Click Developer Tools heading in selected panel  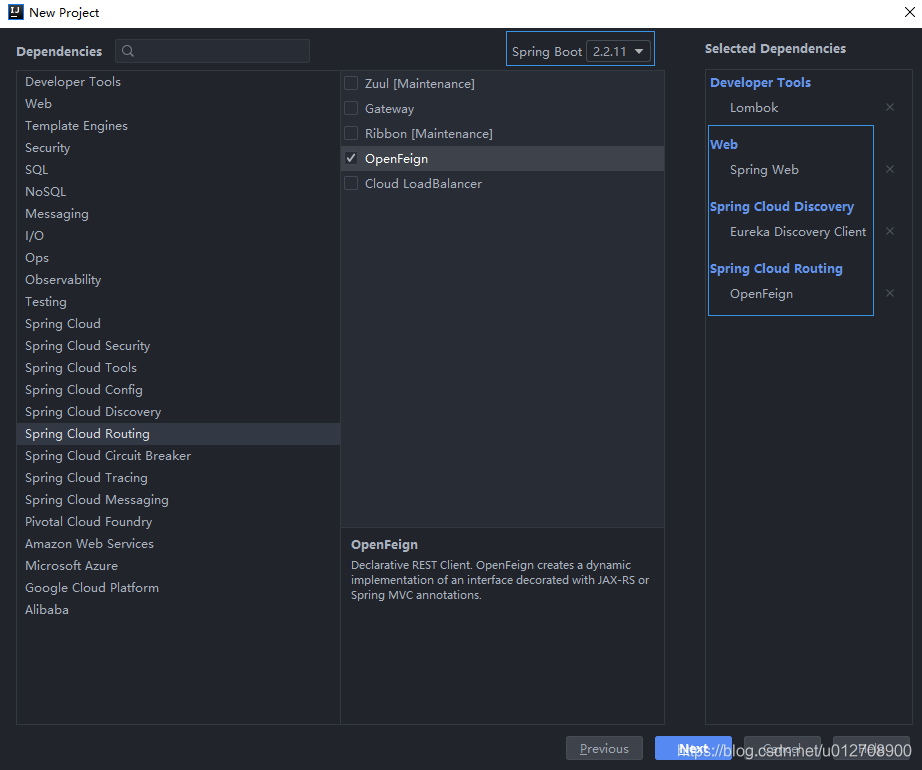[760, 82]
